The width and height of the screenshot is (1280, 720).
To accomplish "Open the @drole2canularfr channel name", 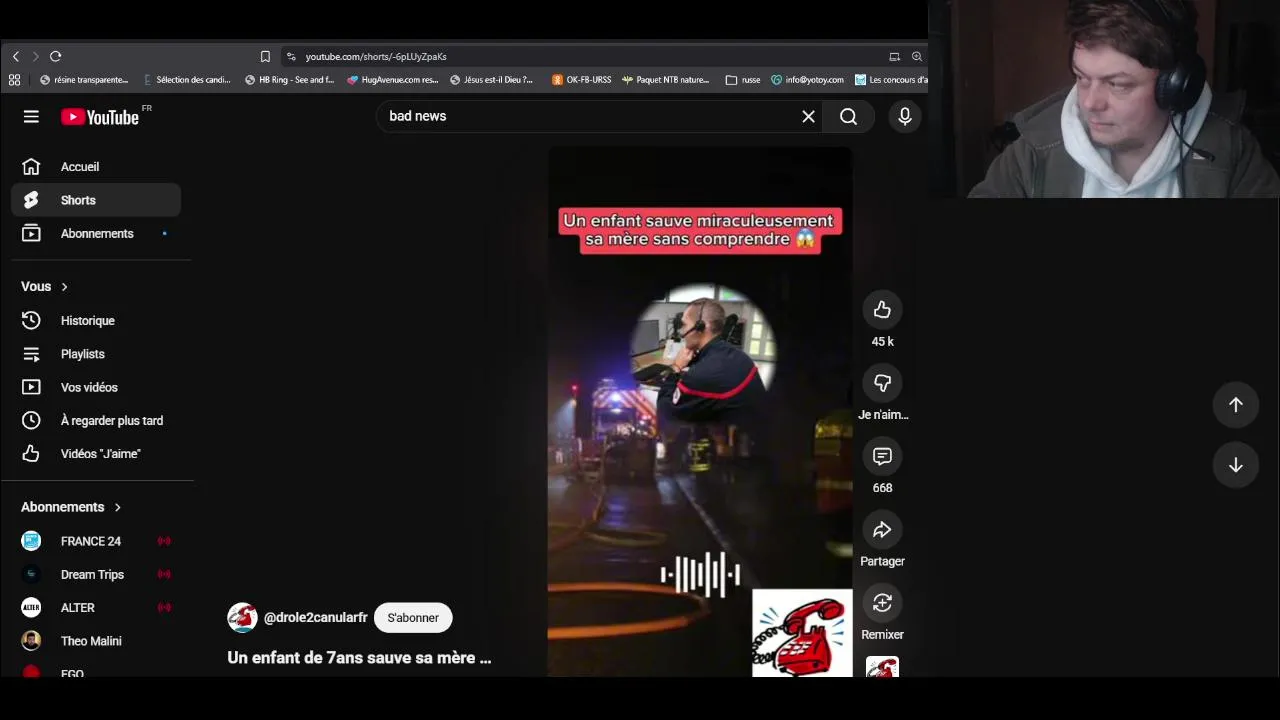I will pyautogui.click(x=316, y=618).
